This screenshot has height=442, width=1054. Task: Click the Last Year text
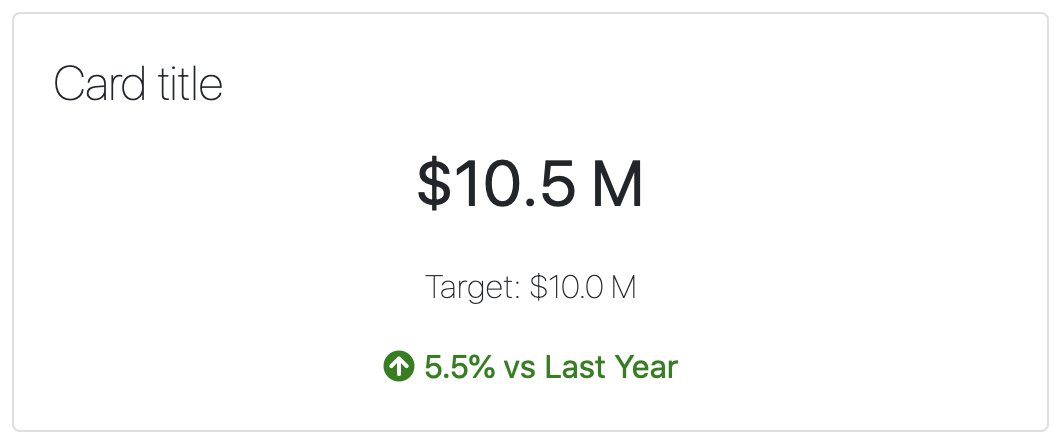611,367
